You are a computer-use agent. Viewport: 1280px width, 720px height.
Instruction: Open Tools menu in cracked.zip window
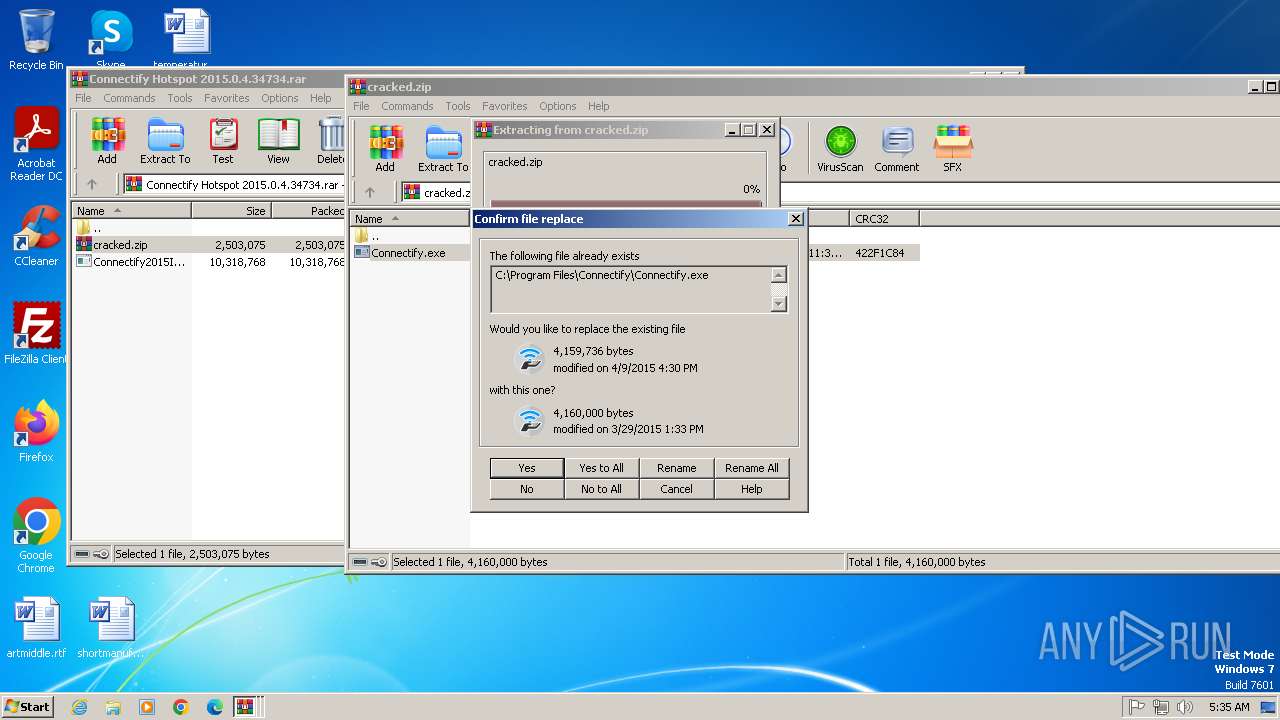tap(458, 106)
